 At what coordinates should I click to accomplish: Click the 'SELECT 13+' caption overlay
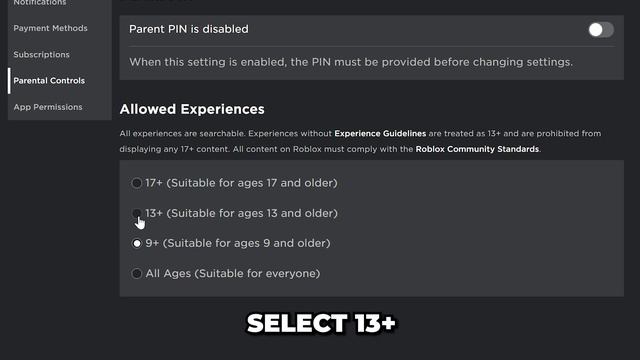point(321,323)
